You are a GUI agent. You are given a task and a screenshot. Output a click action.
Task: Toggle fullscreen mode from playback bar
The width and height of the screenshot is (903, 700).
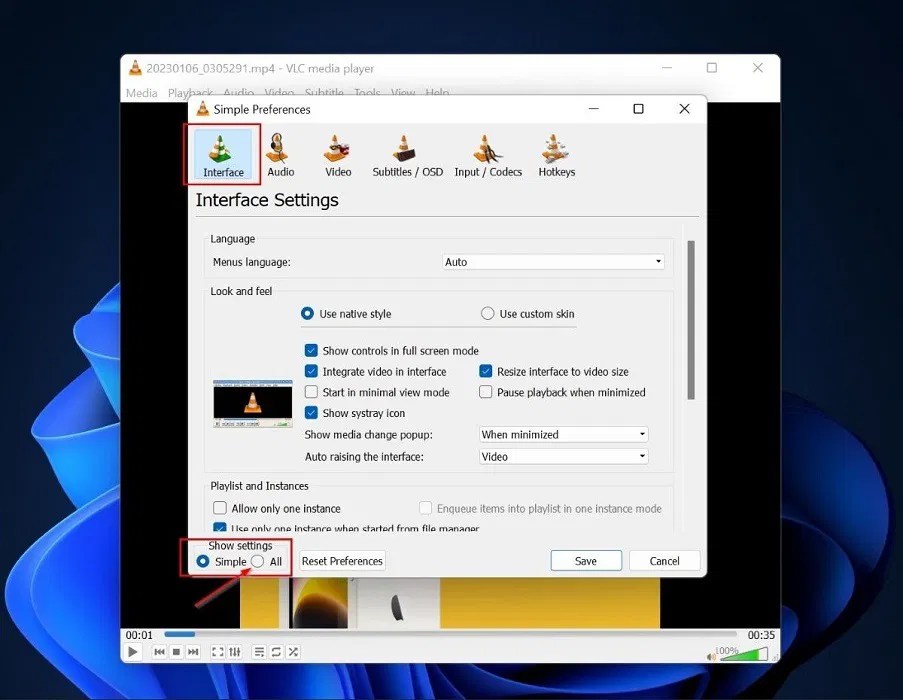click(217, 651)
